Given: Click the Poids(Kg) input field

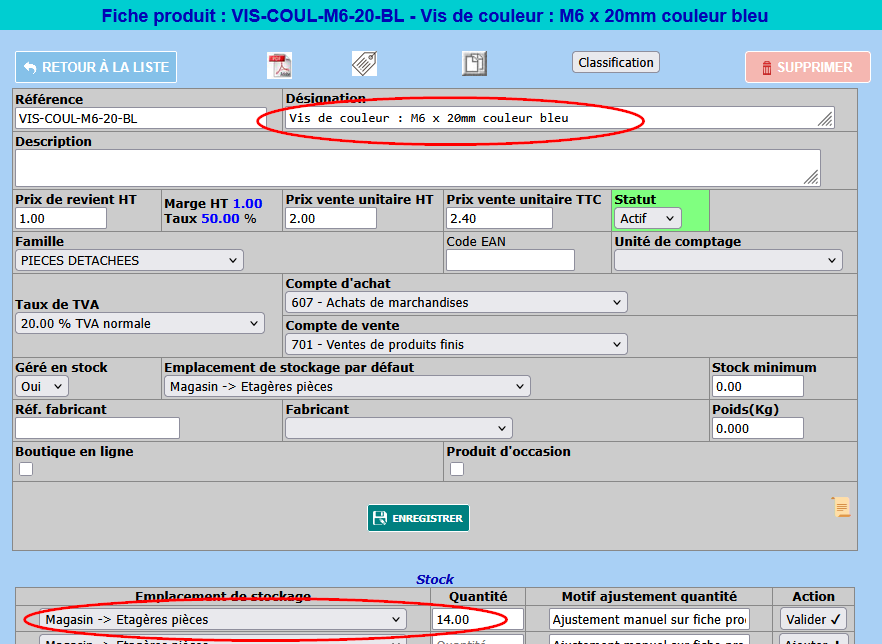Looking at the screenshot, I should click(758, 429).
